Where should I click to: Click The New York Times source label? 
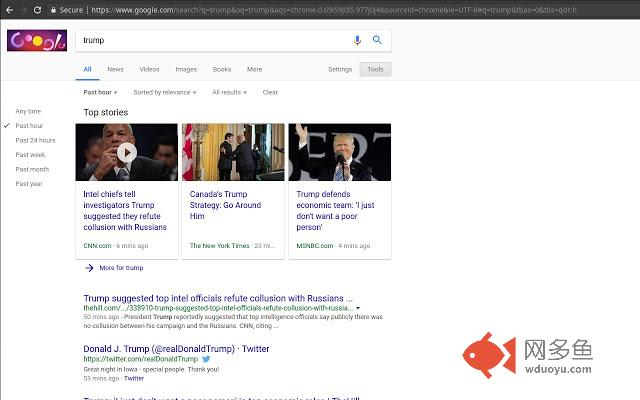click(219, 246)
